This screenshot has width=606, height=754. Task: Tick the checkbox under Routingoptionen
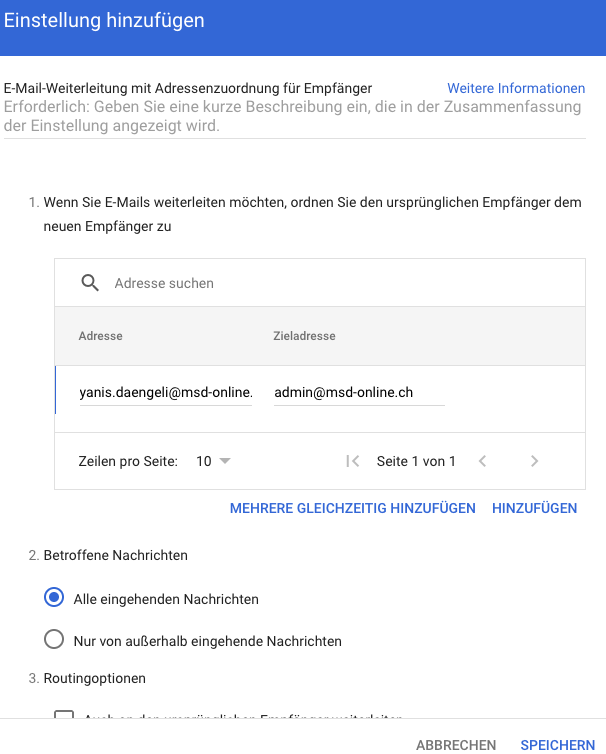point(64,718)
